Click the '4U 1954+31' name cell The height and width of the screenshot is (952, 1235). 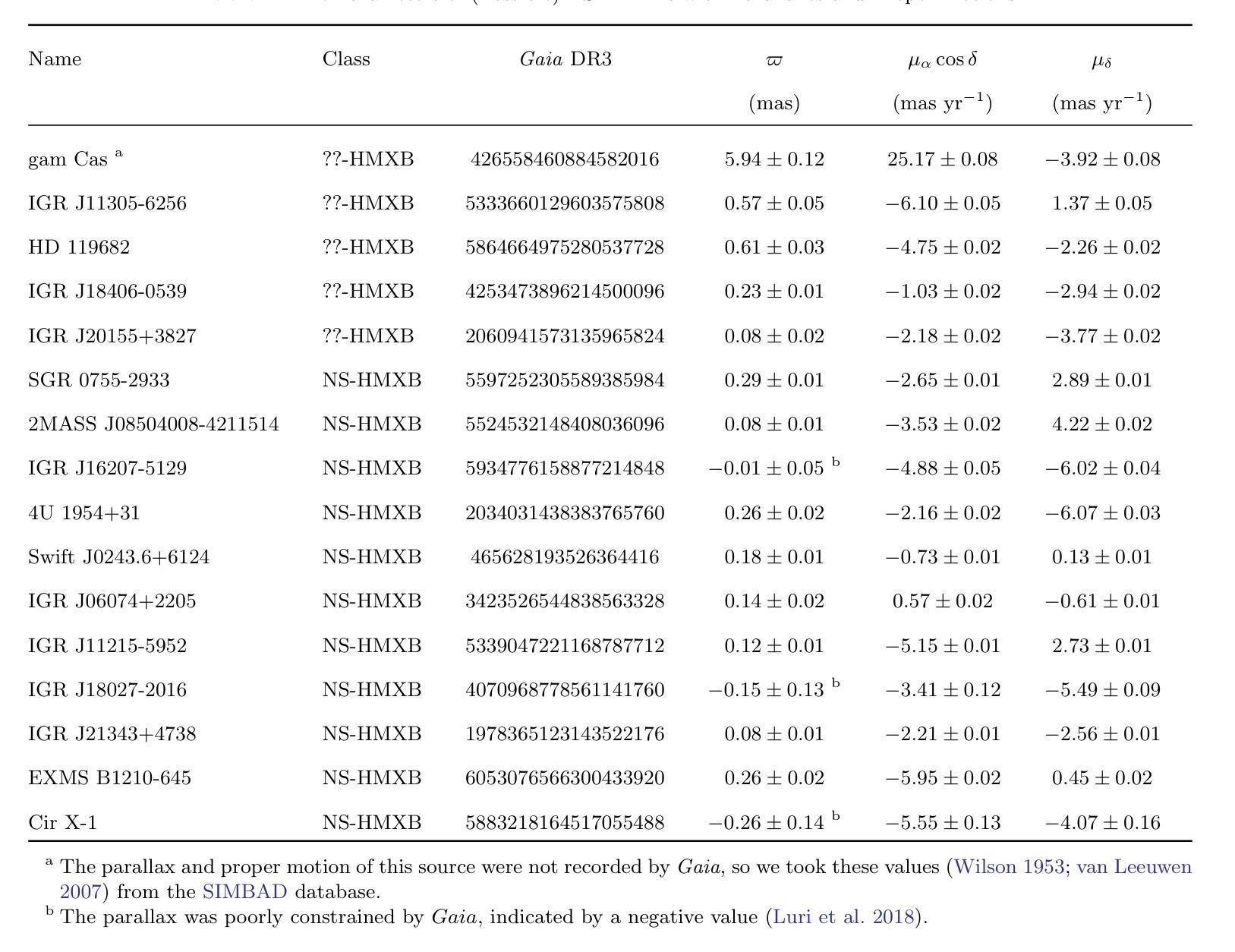point(84,513)
